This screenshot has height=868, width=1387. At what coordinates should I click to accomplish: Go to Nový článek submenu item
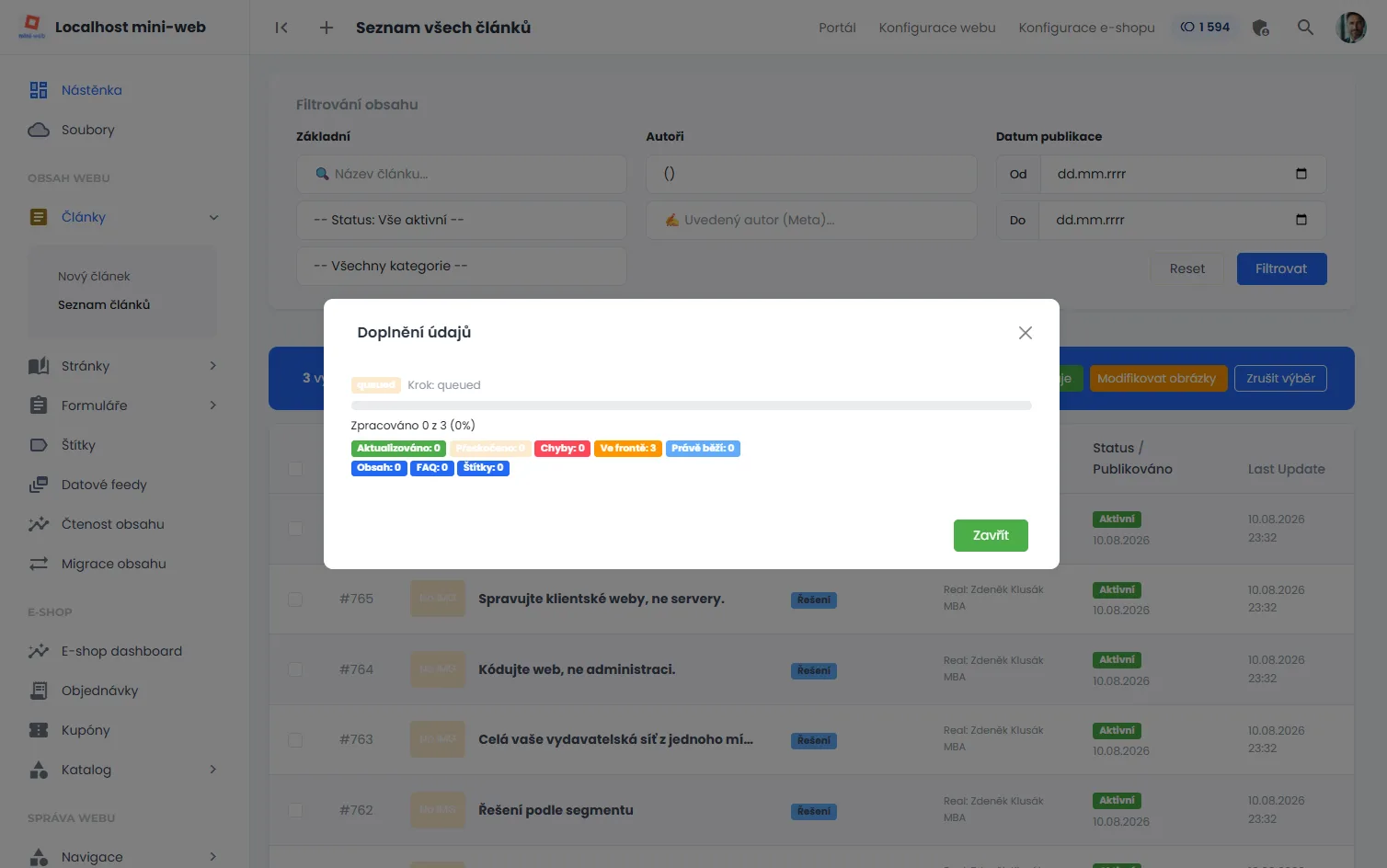pyautogui.click(x=94, y=276)
